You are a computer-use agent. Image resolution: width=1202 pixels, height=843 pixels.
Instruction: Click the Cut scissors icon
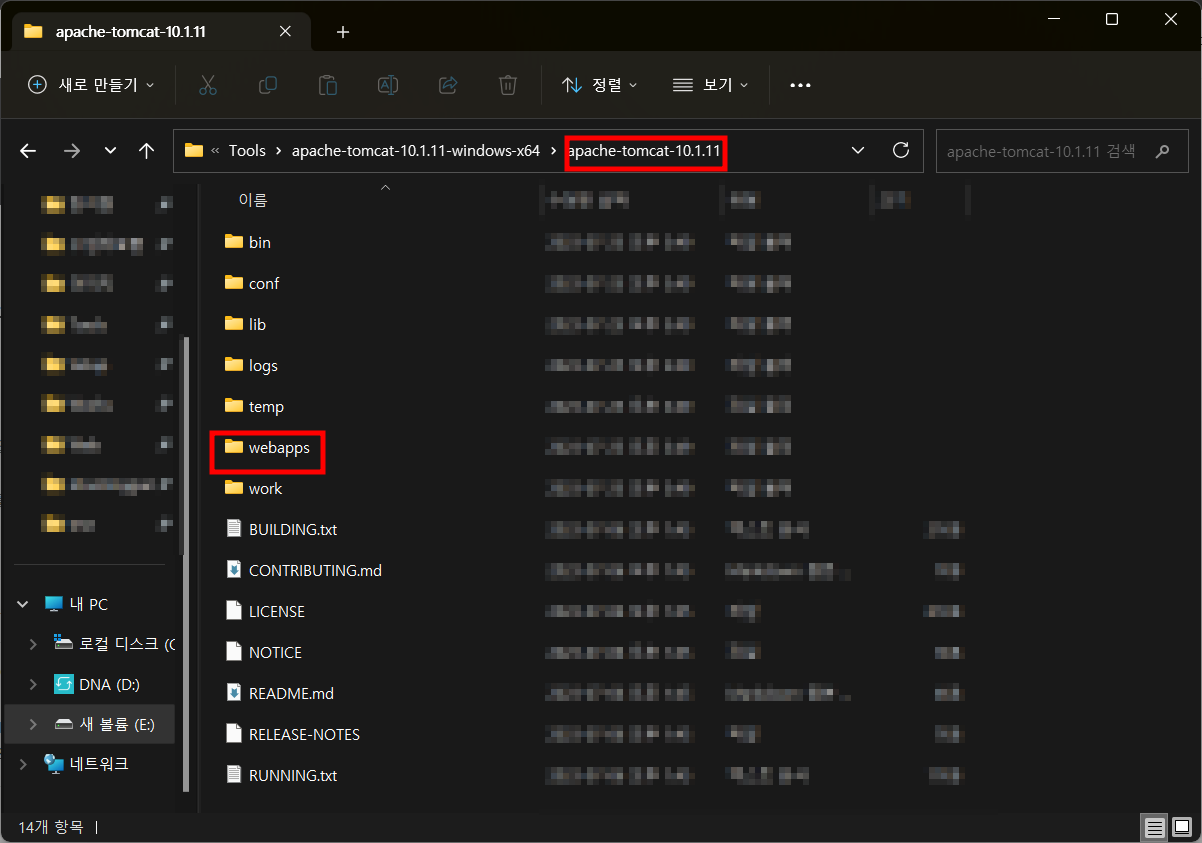point(208,85)
